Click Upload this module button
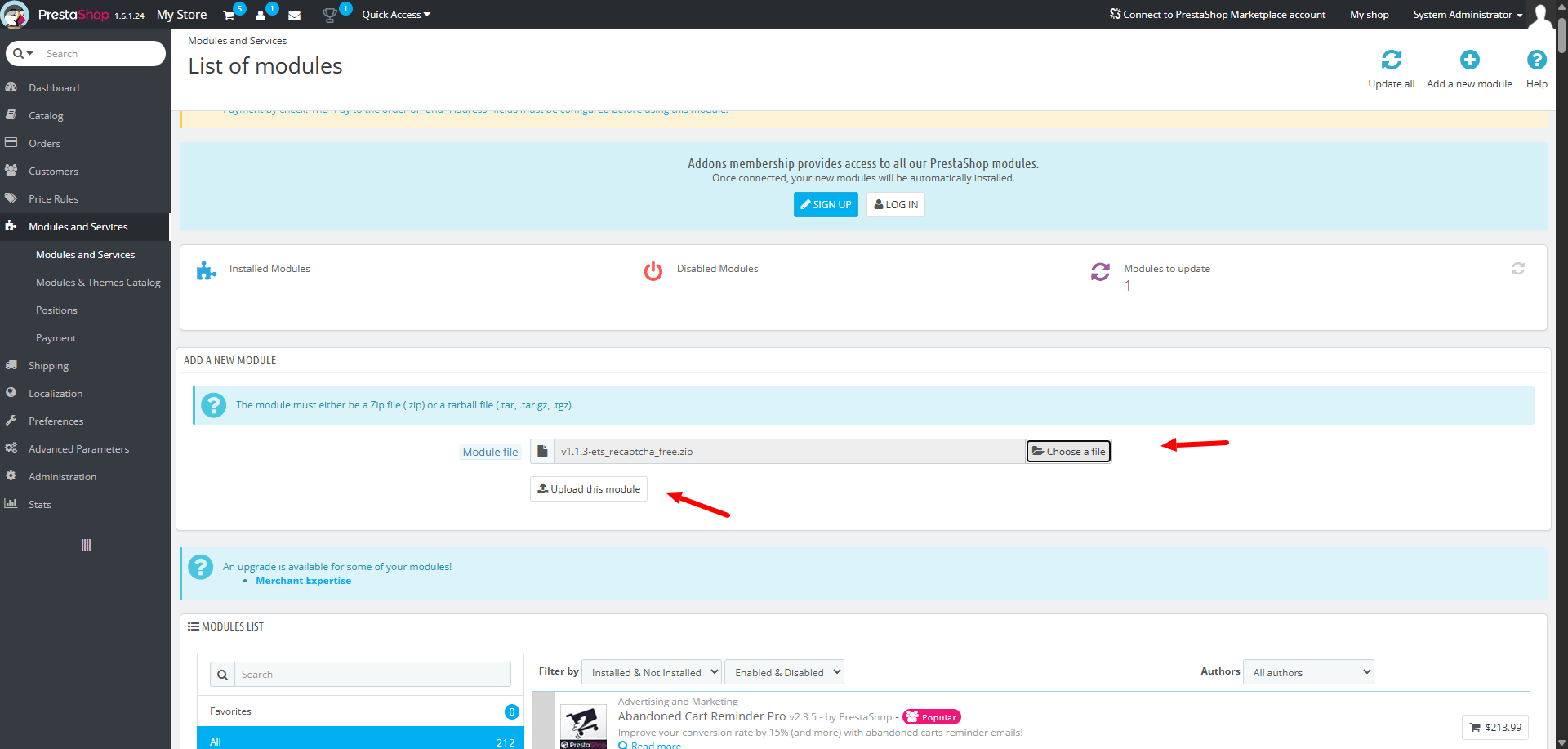Image resolution: width=1568 pixels, height=749 pixels. click(589, 489)
